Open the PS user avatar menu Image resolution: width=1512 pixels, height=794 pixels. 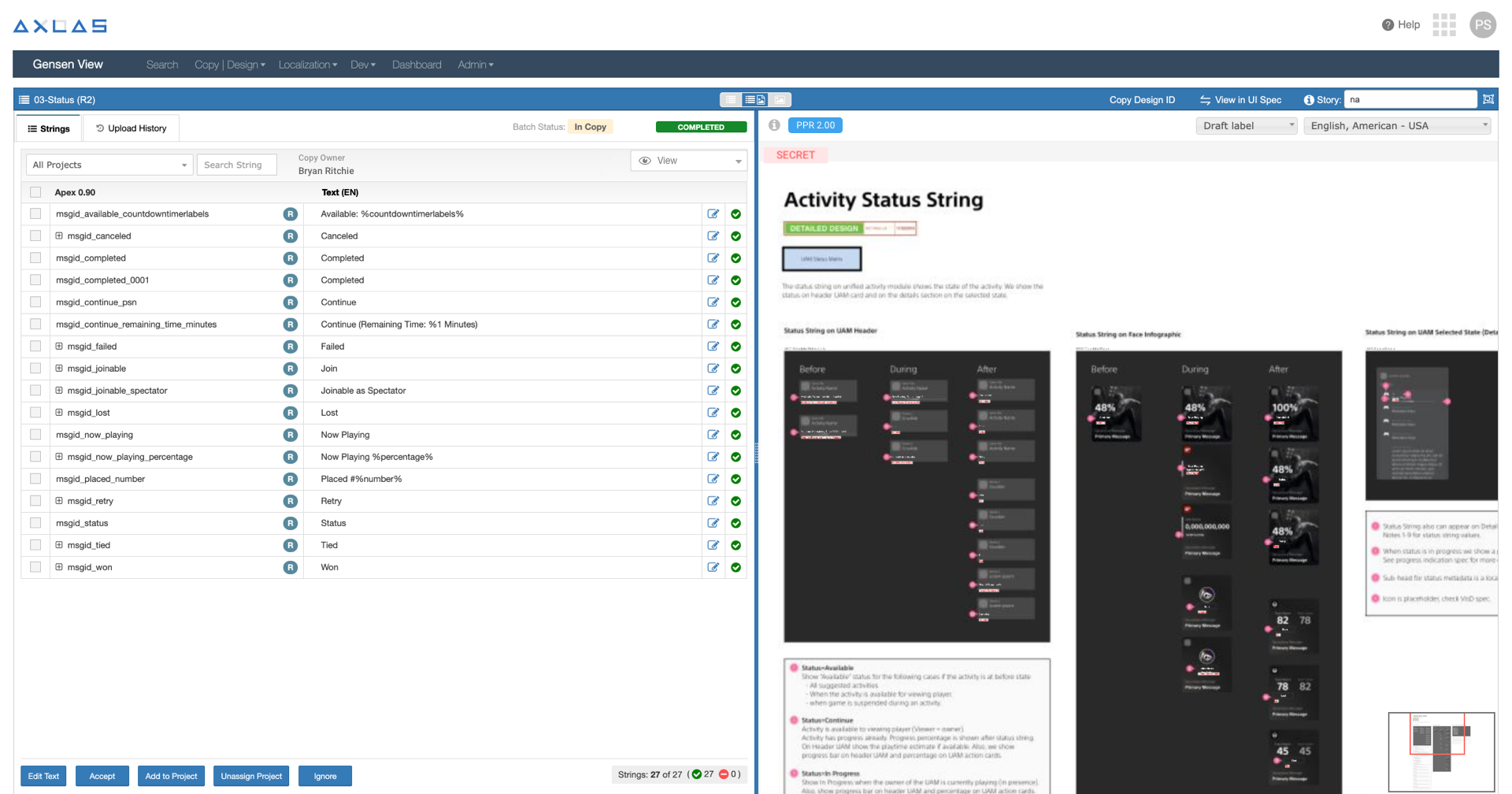[1483, 25]
